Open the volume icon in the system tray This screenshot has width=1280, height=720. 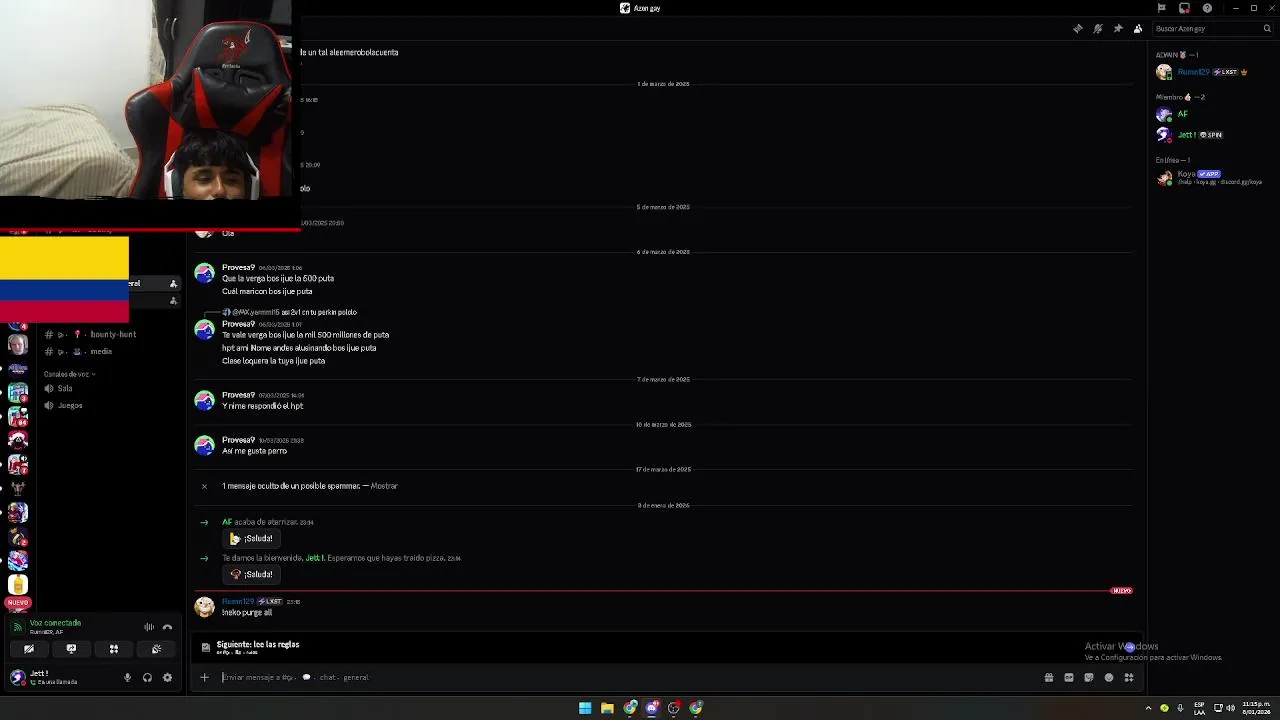point(1229,708)
